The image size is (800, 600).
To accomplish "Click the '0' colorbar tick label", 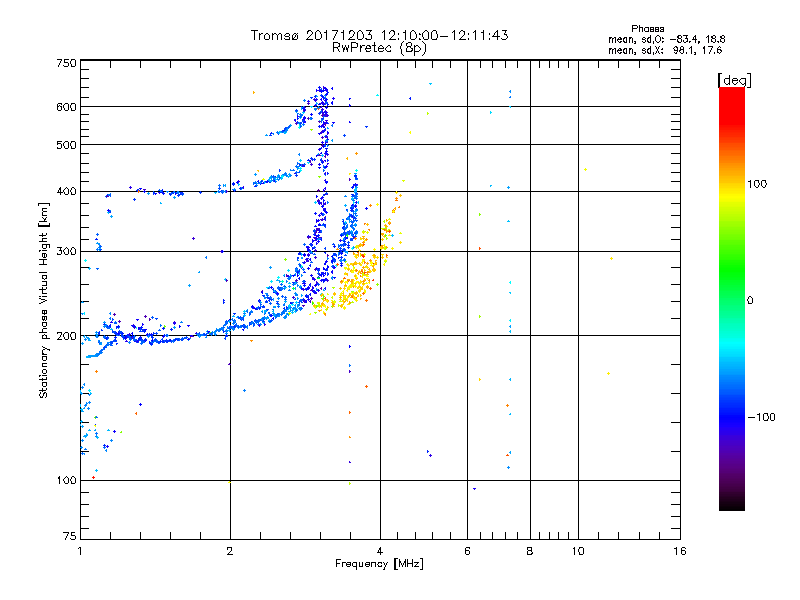I will [x=750, y=300].
